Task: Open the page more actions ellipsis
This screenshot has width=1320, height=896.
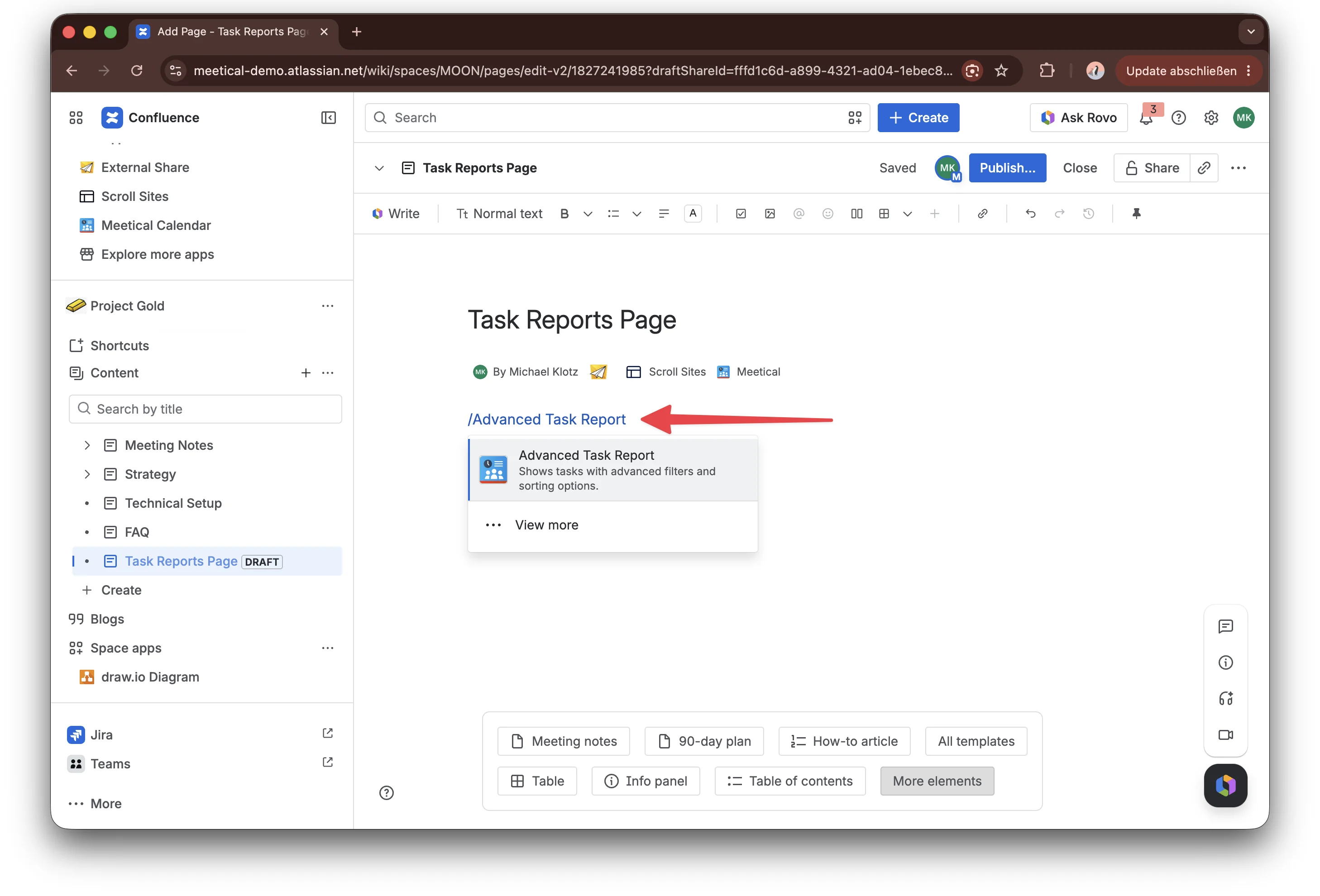Action: click(x=1238, y=167)
